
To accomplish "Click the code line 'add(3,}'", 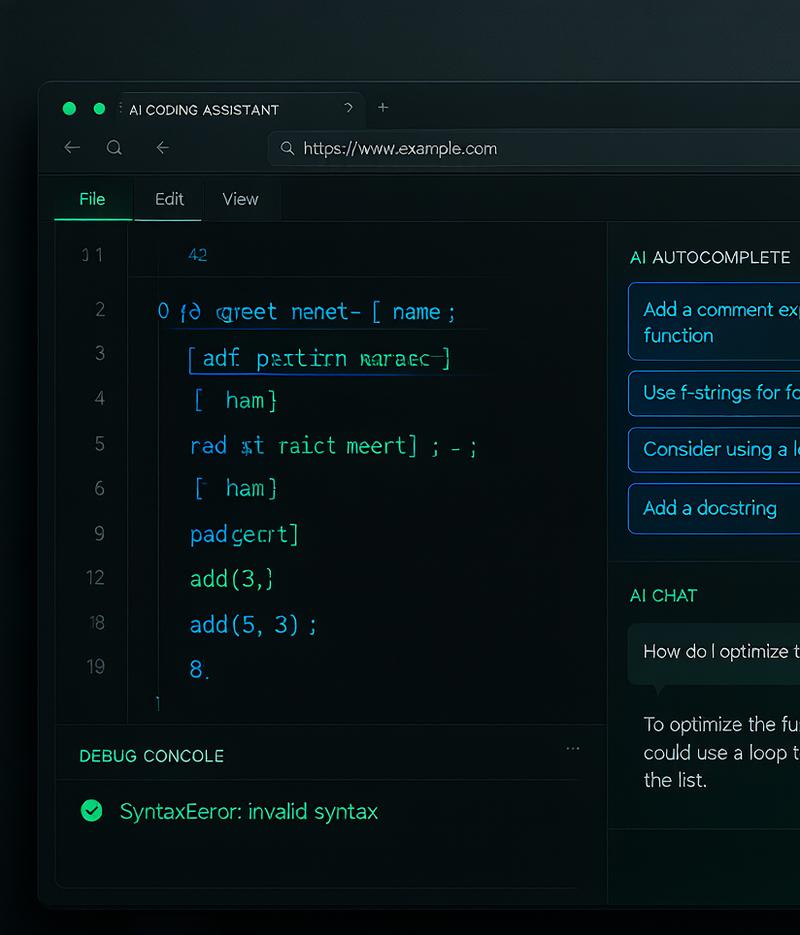I will point(231,579).
